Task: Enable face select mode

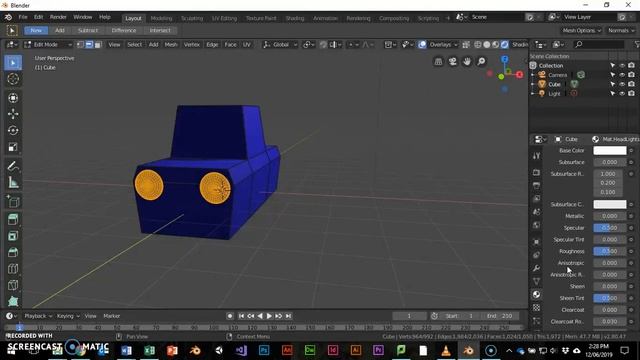Action: [x=98, y=44]
